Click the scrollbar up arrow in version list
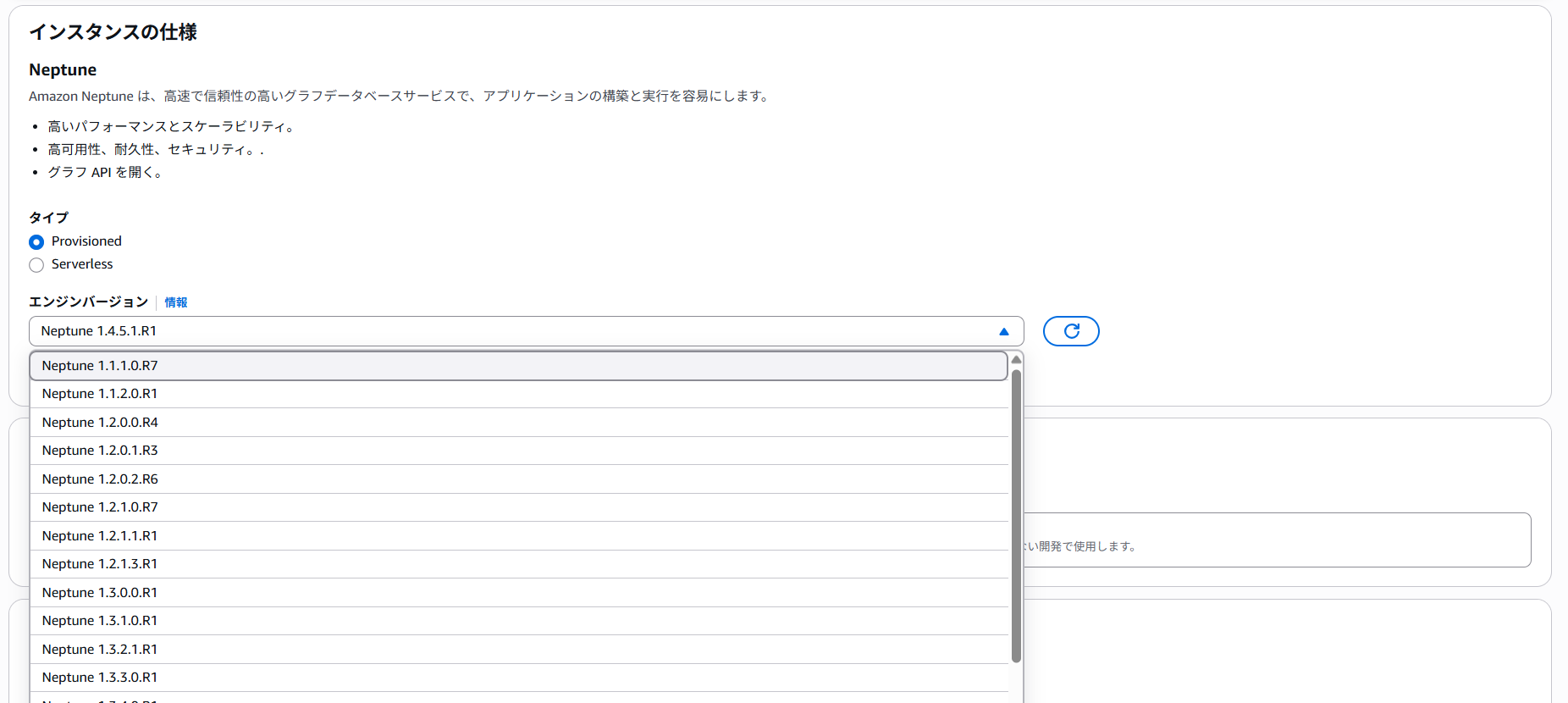1568x703 pixels. (x=1016, y=360)
